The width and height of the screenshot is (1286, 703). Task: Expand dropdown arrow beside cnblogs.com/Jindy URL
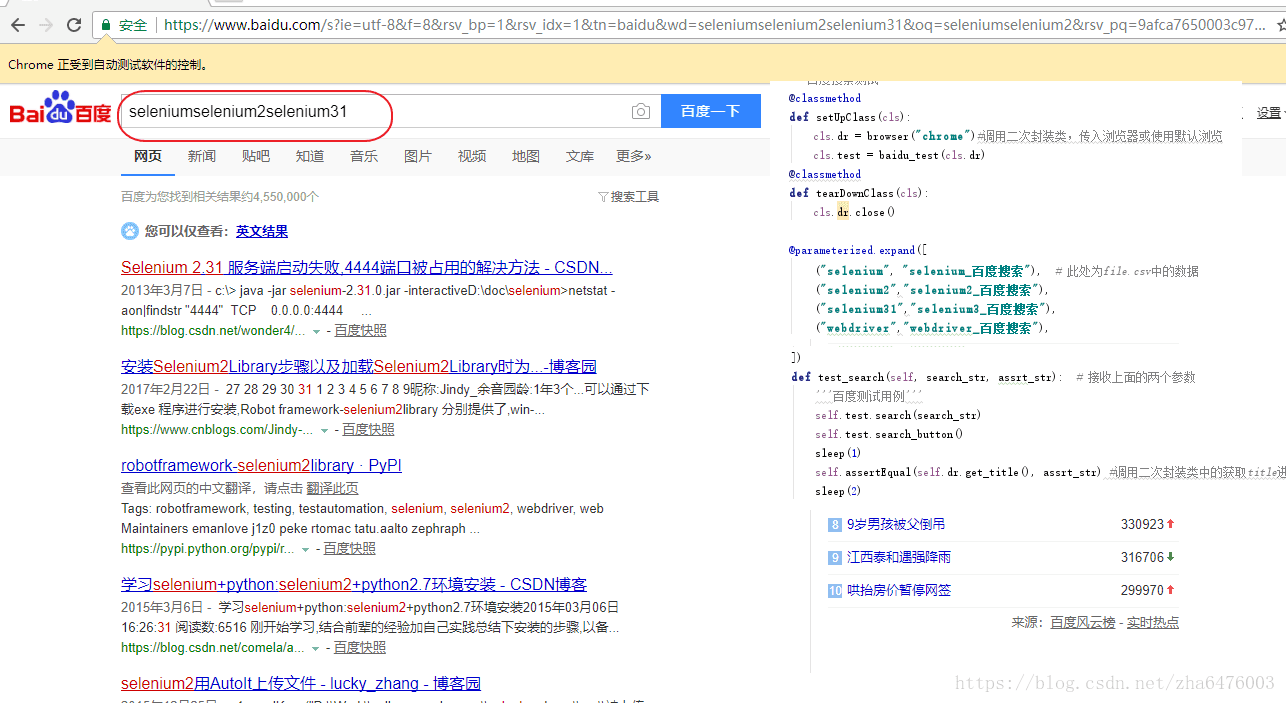click(325, 430)
